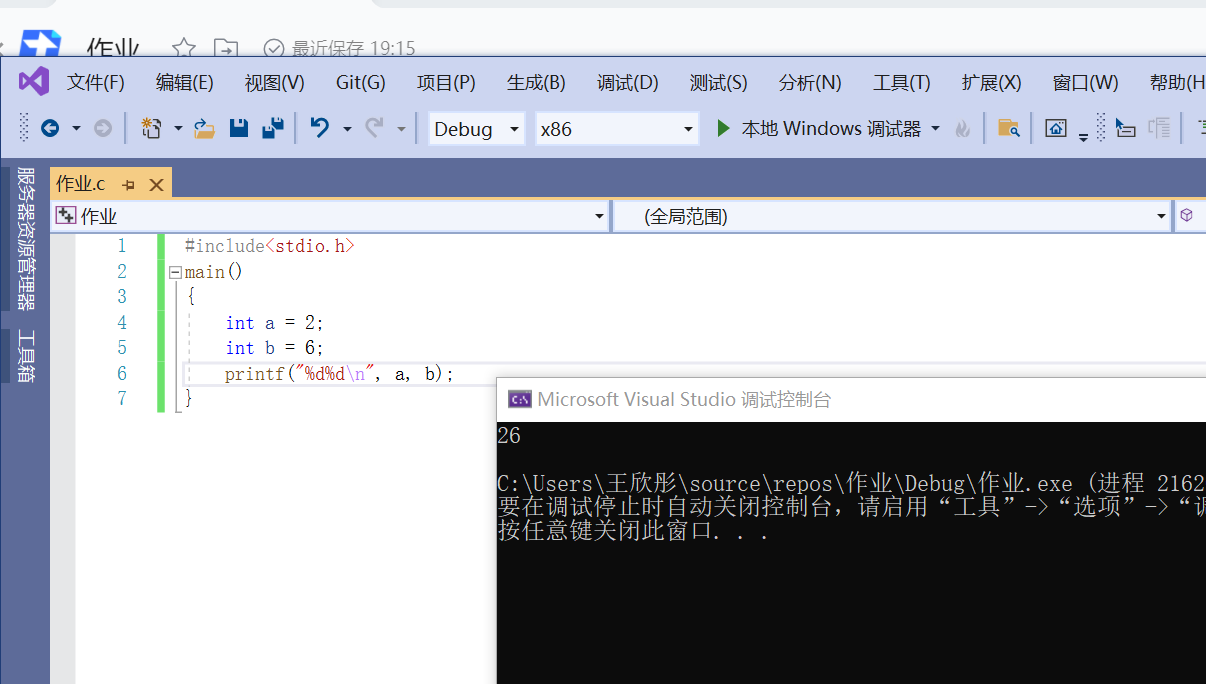The height and width of the screenshot is (684, 1206).
Task: Expand the new item dropdown arrow
Action: click(x=178, y=129)
